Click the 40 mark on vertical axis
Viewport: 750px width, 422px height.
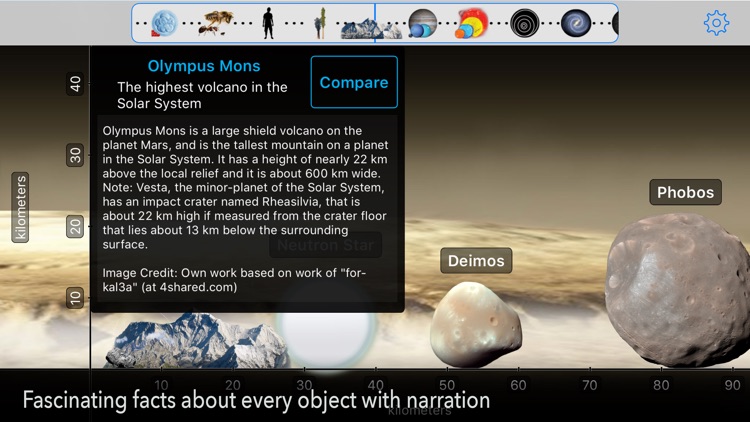[75, 84]
